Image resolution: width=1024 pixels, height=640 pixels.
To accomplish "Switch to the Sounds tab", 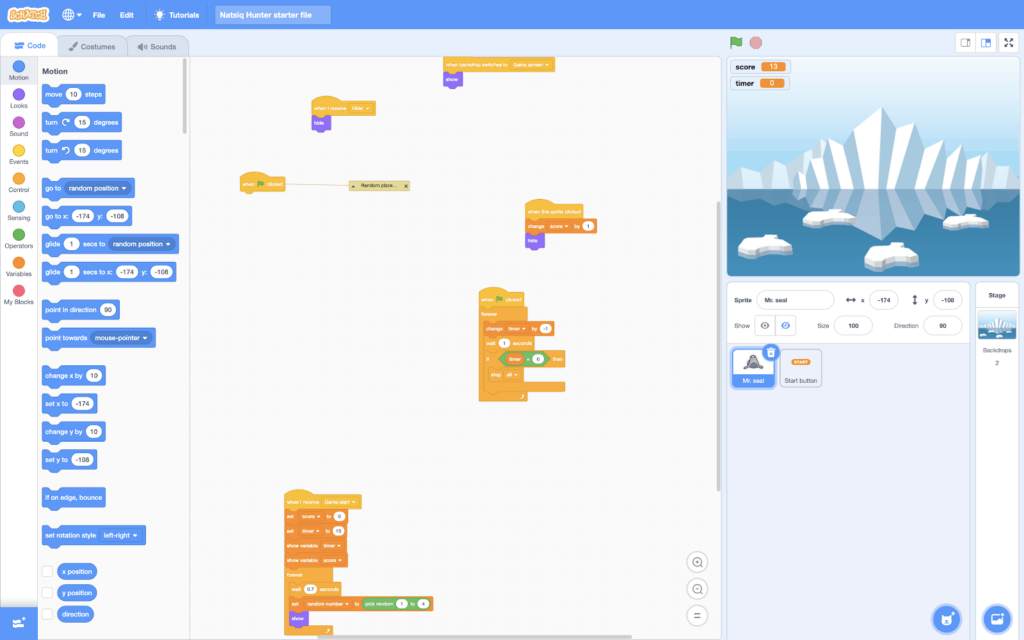I will click(157, 46).
